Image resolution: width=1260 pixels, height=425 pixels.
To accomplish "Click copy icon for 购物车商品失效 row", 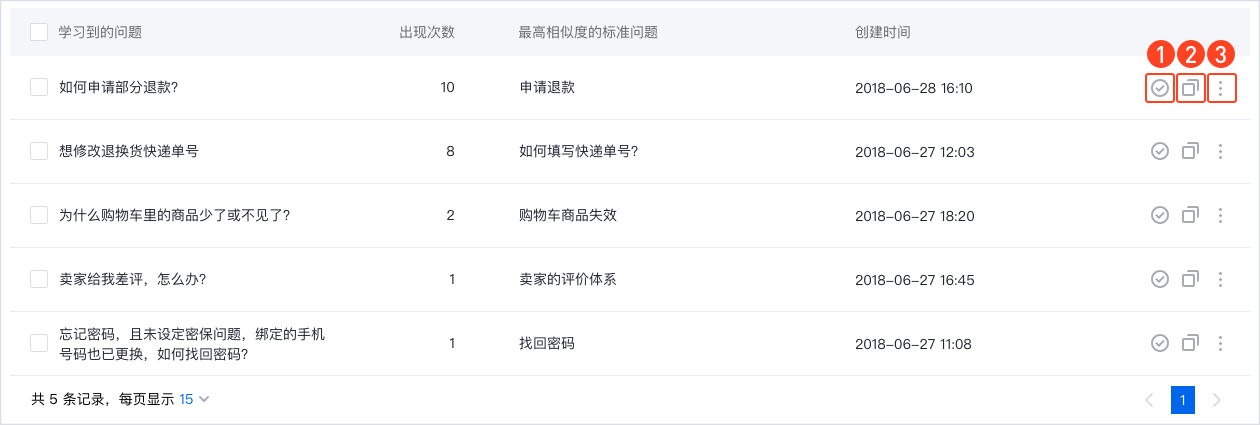I will tap(1190, 215).
